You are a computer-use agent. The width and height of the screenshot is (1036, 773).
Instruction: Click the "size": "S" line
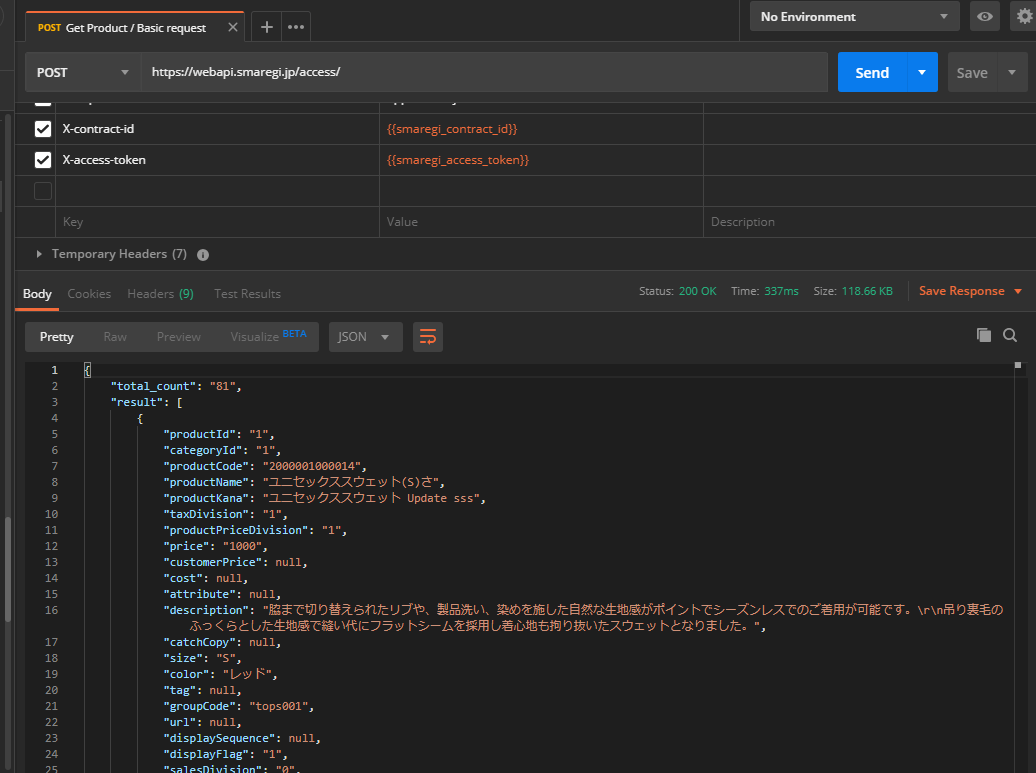[202, 658]
